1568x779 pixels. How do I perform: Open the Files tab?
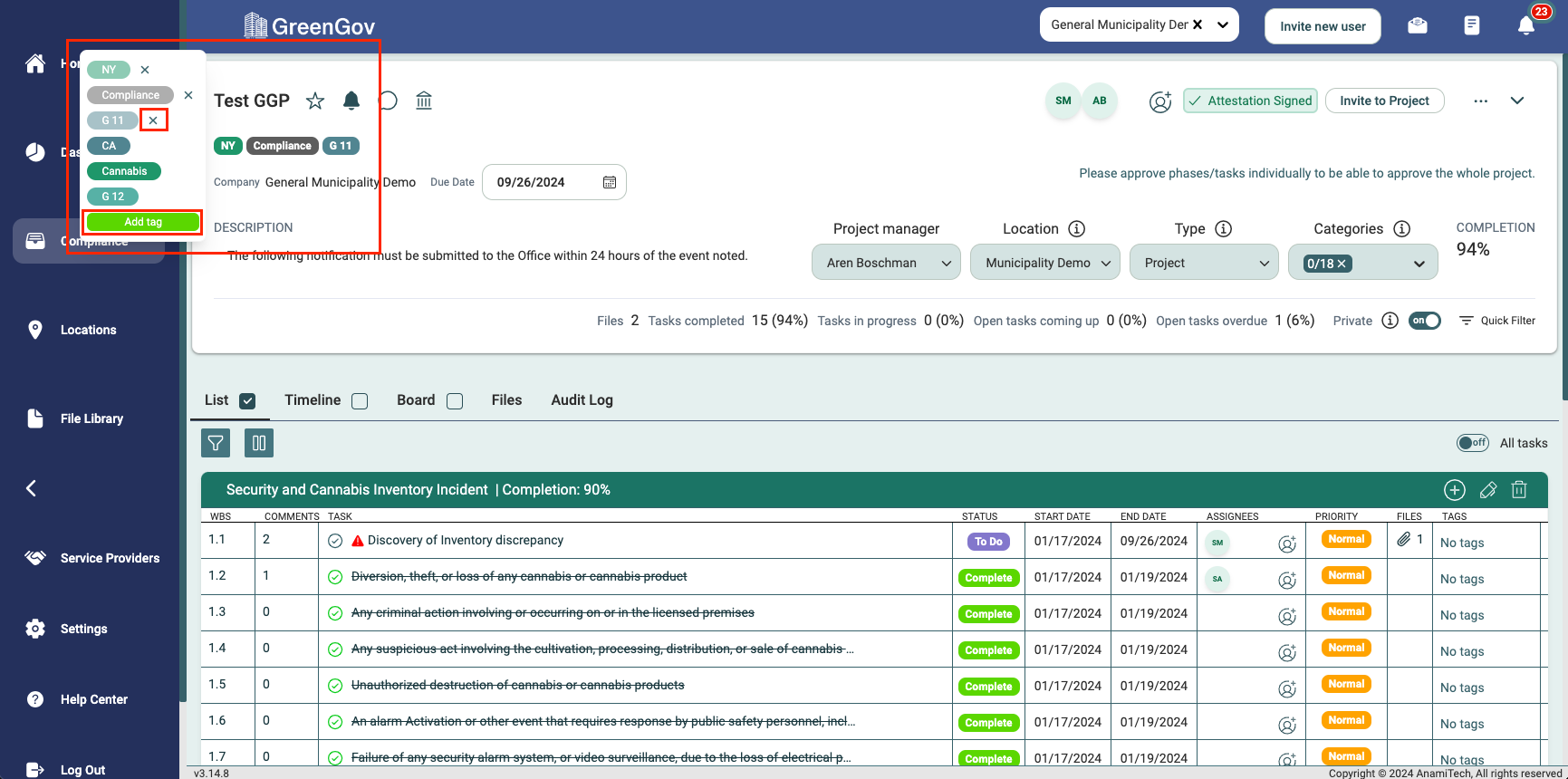click(506, 400)
